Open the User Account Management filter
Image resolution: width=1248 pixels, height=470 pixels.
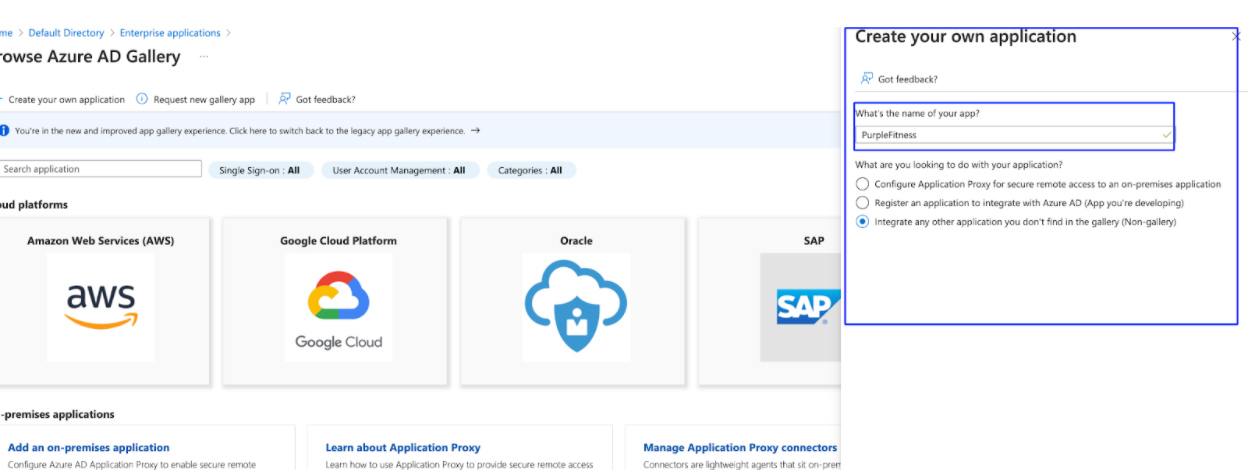coord(399,170)
